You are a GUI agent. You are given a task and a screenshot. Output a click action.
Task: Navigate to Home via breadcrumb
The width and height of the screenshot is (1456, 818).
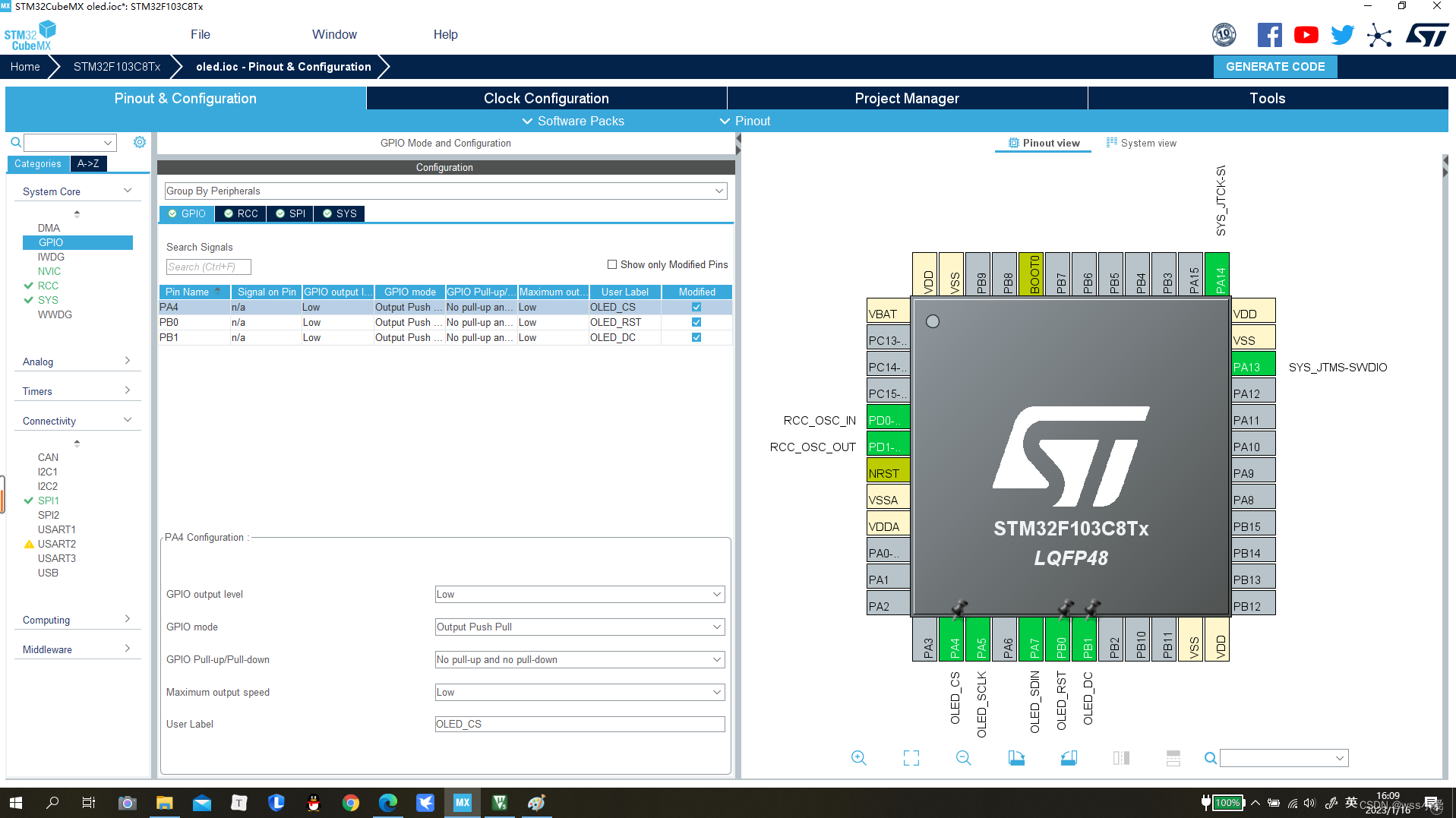point(24,66)
